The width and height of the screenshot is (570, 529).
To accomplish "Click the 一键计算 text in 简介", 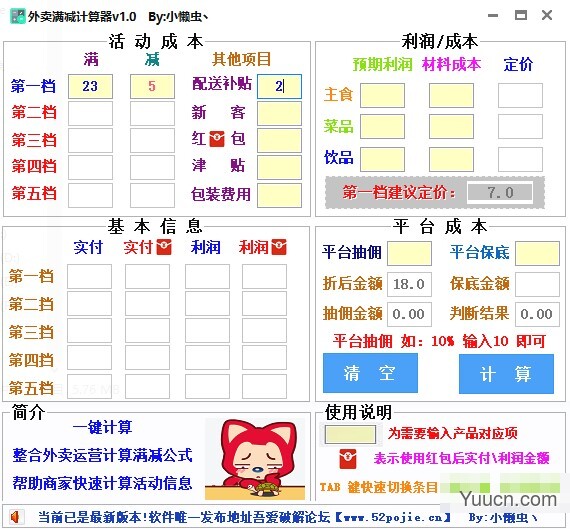I will pyautogui.click(x=103, y=427).
